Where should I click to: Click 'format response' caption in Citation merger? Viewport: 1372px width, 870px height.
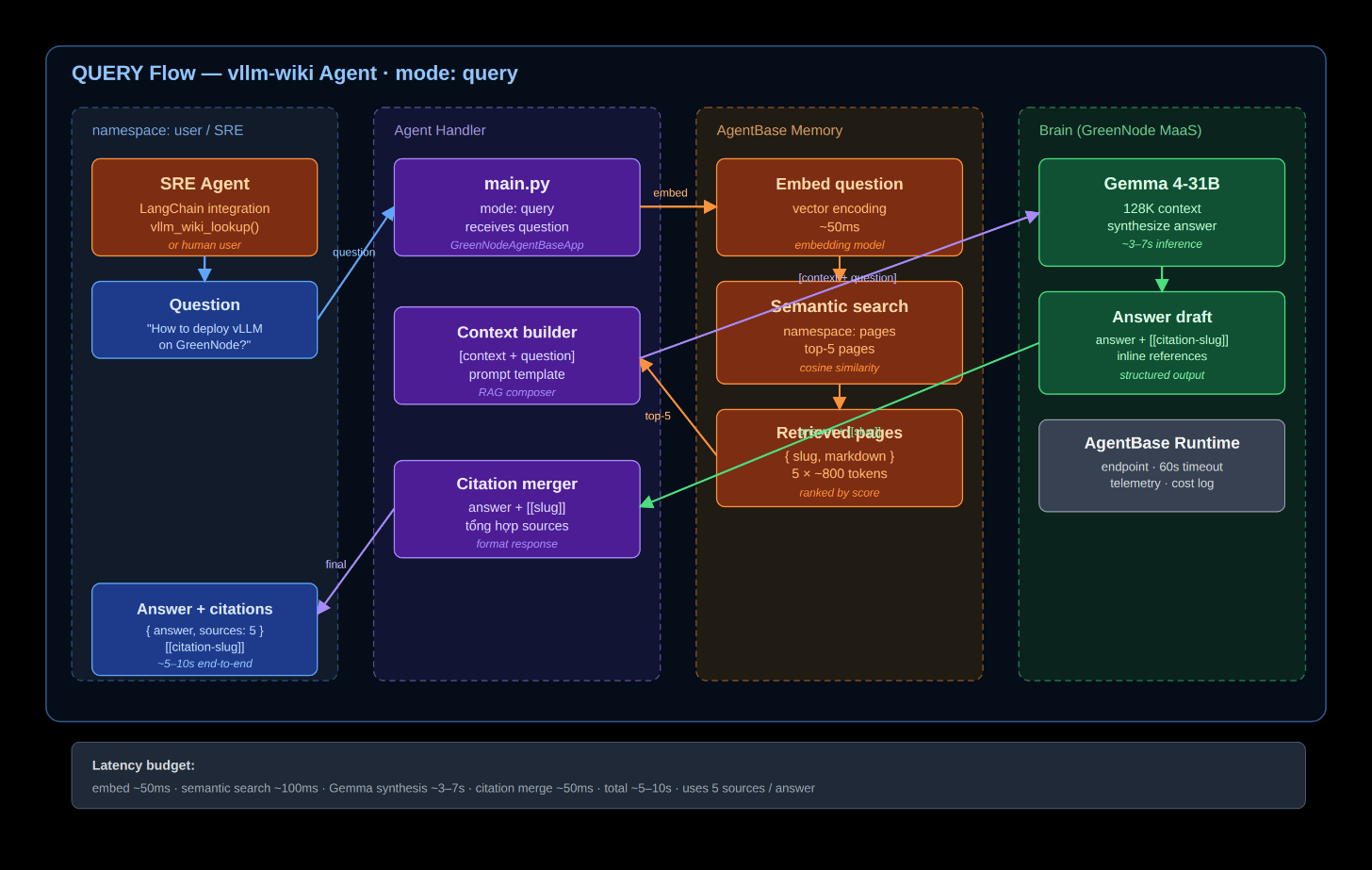pos(516,544)
